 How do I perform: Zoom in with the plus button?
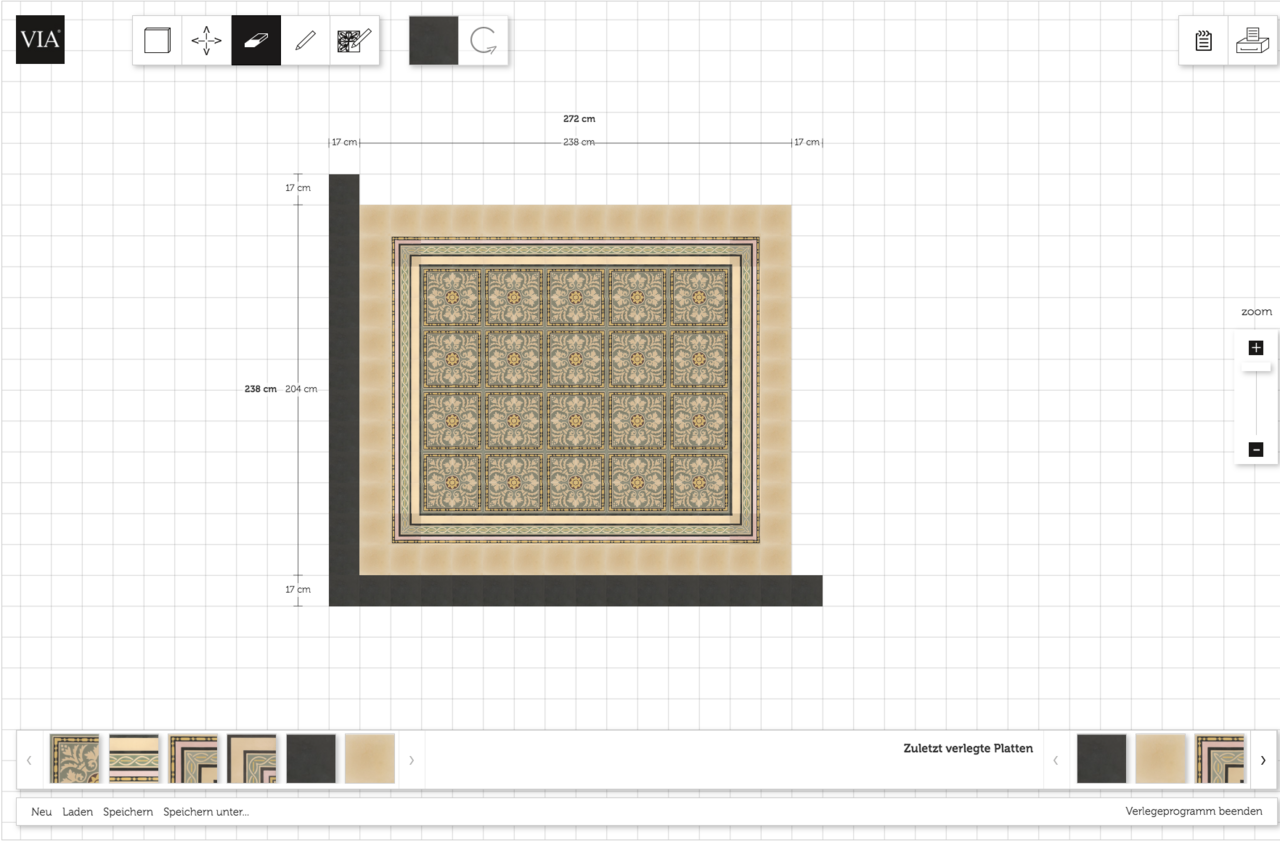click(1255, 347)
